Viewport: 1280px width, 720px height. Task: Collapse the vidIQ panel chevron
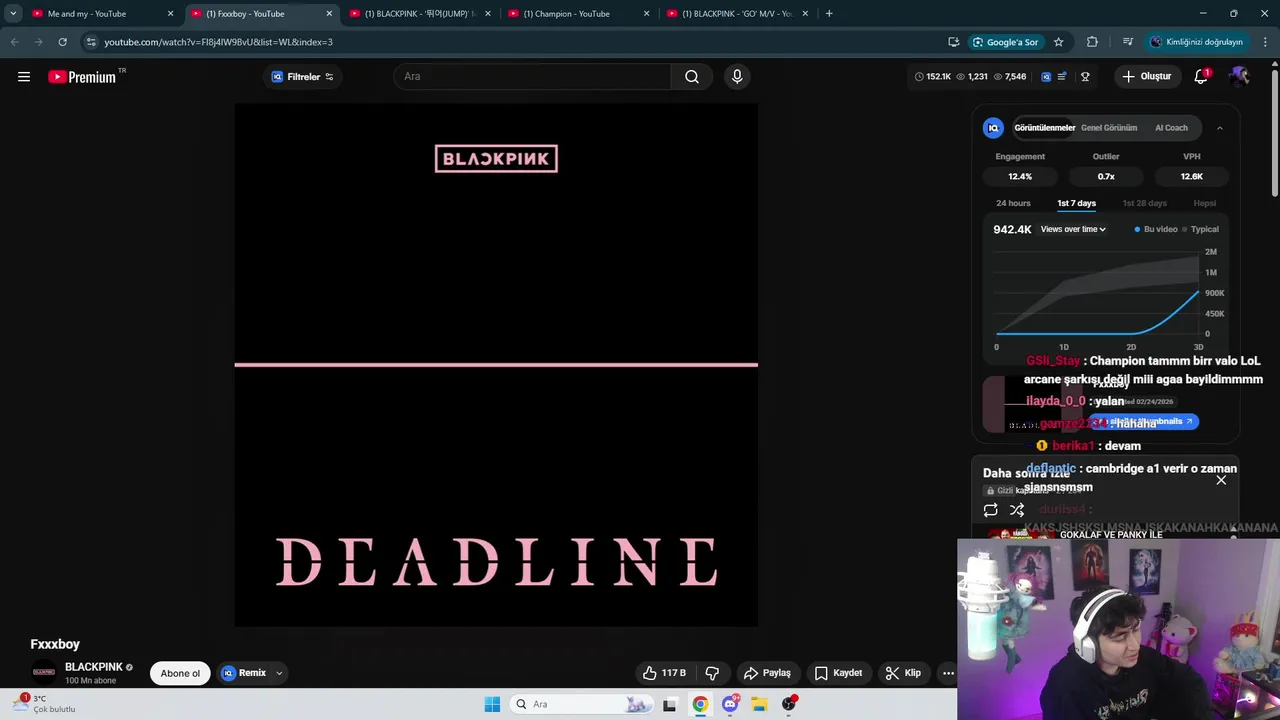pos(1219,128)
